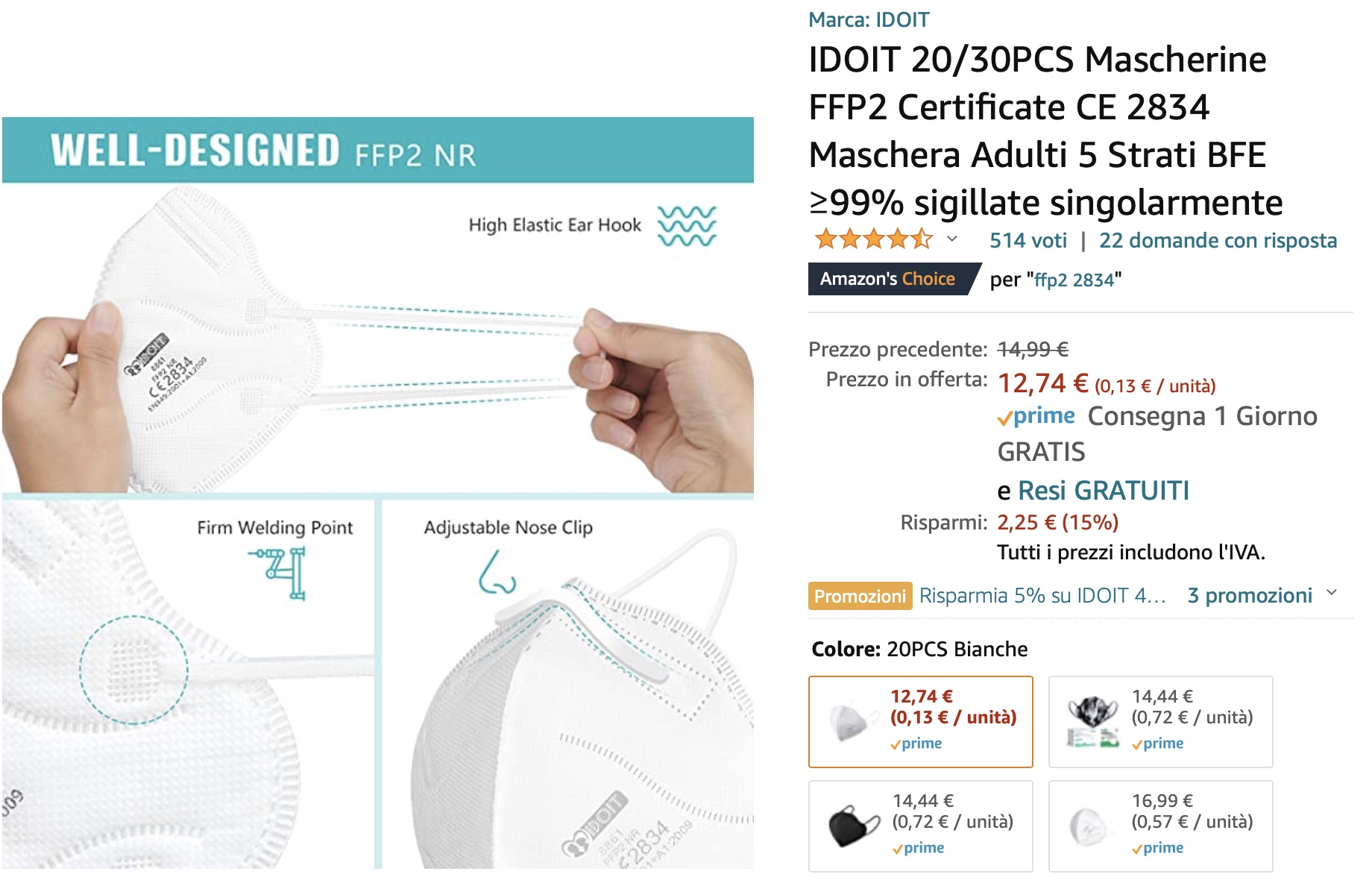The height and width of the screenshot is (883, 1372).
Task: Open the 3 promozioni list
Action: coord(1250,595)
